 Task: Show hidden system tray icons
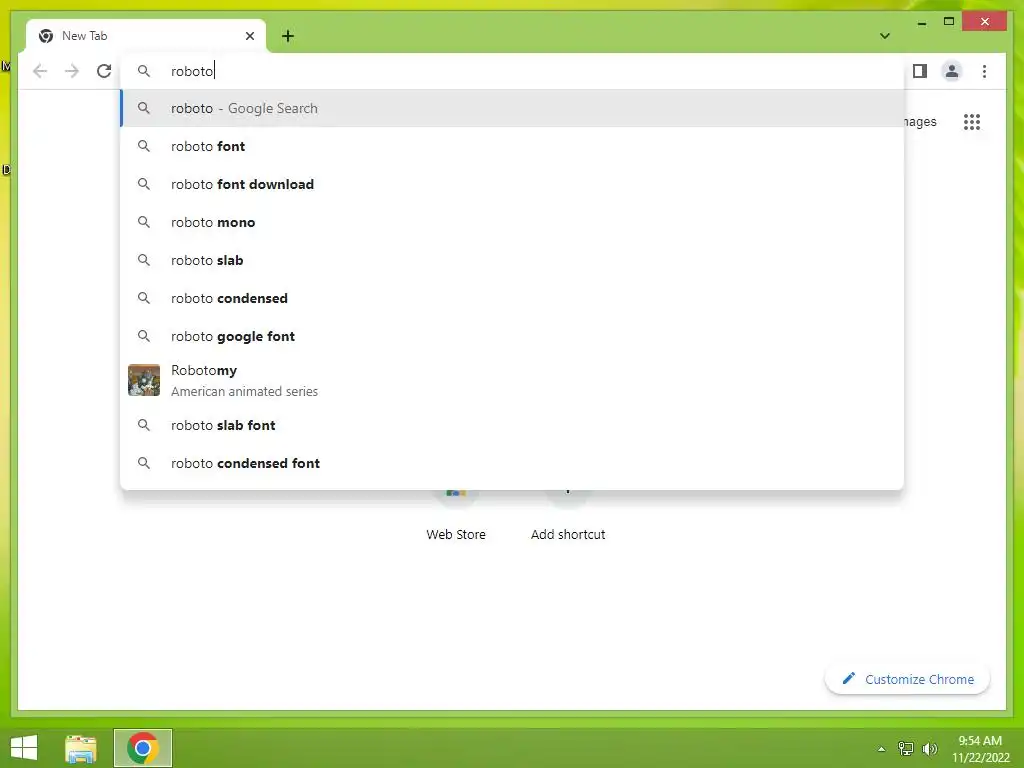pyautogui.click(x=881, y=749)
